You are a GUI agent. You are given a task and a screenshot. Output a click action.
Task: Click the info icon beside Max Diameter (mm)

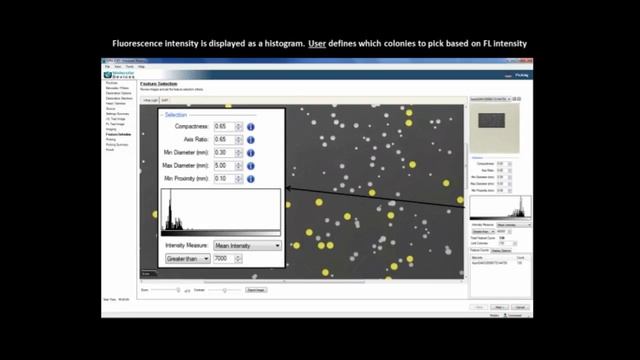251,166
